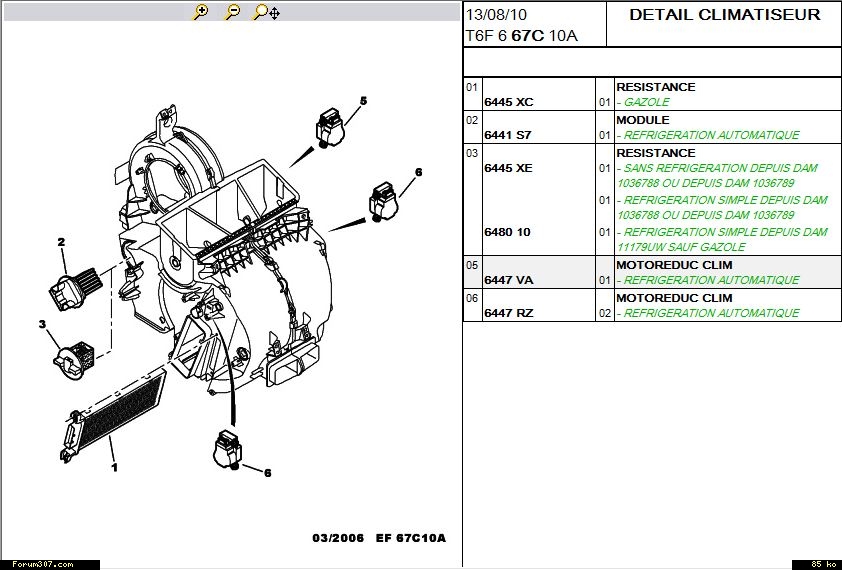
Task: Open part number 6480 10
Action: point(508,232)
